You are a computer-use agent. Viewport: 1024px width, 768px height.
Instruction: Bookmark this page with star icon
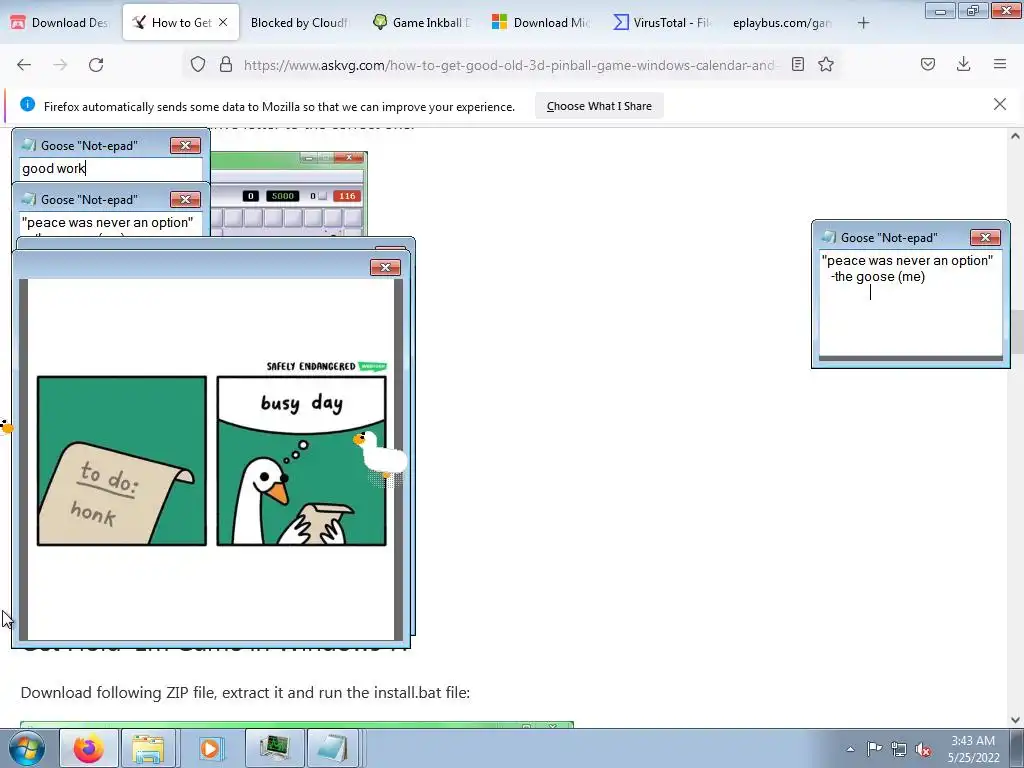tap(825, 64)
